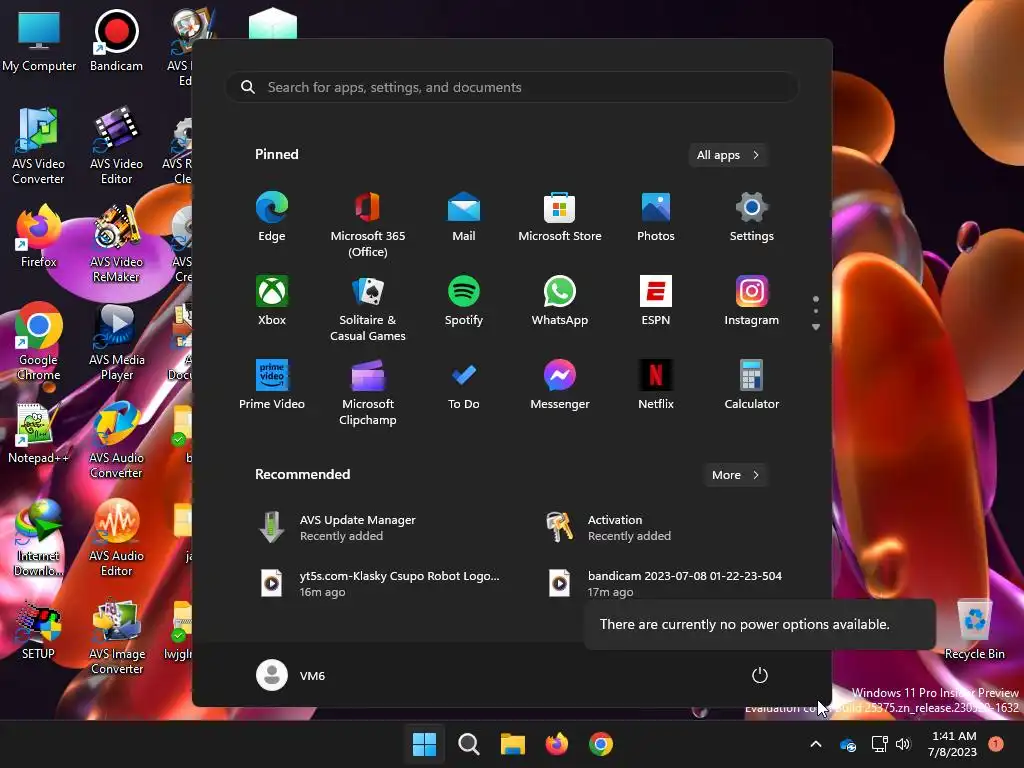Launch Instagram
The image size is (1024, 768).
(x=752, y=301)
